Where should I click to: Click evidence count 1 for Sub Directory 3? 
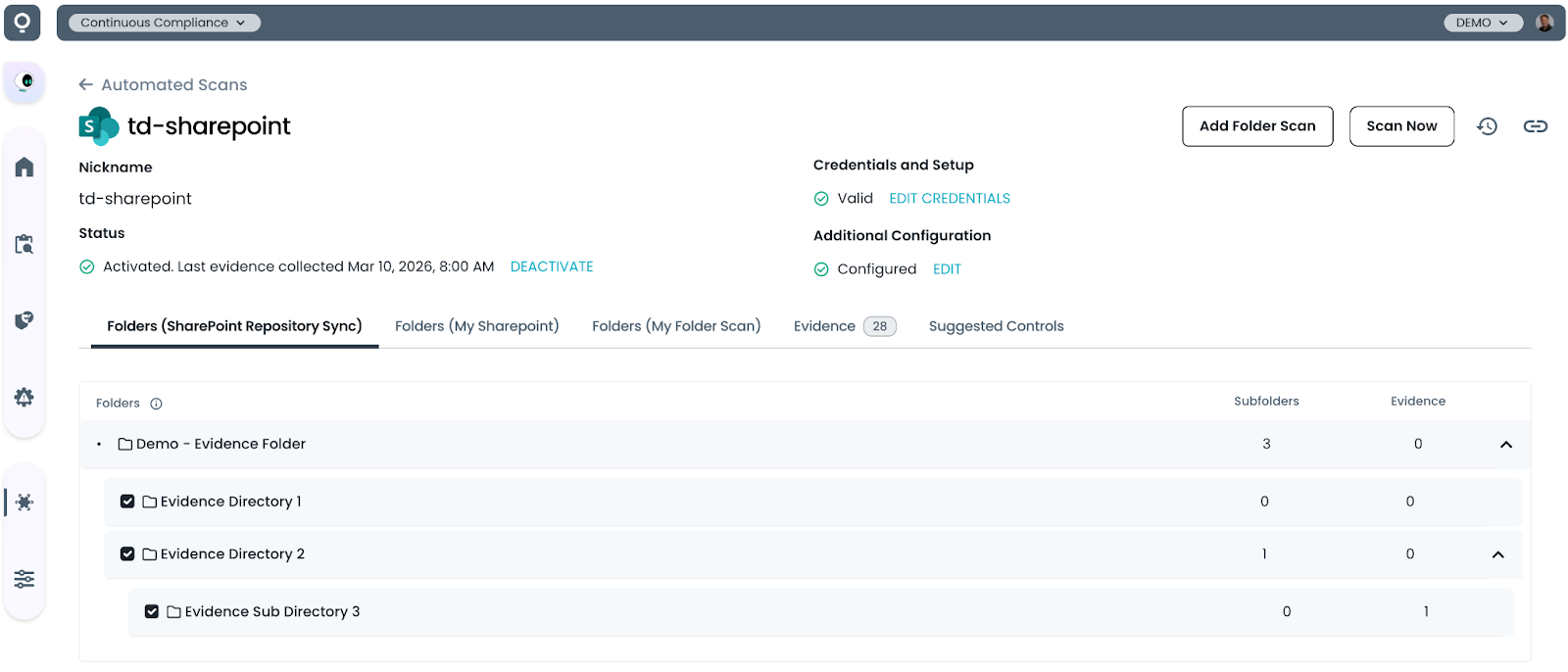coord(1426,612)
